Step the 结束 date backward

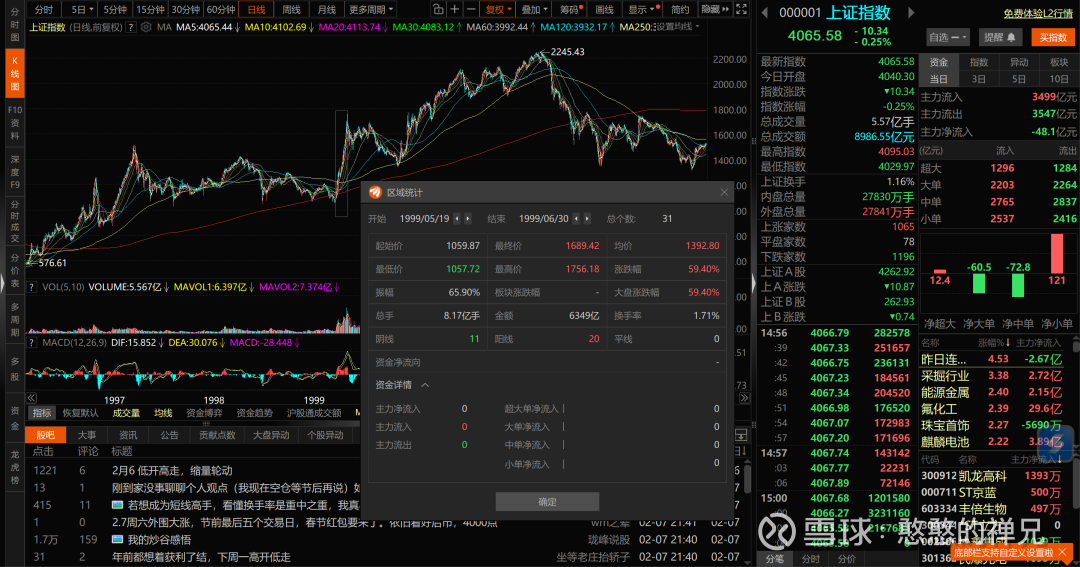point(576,218)
